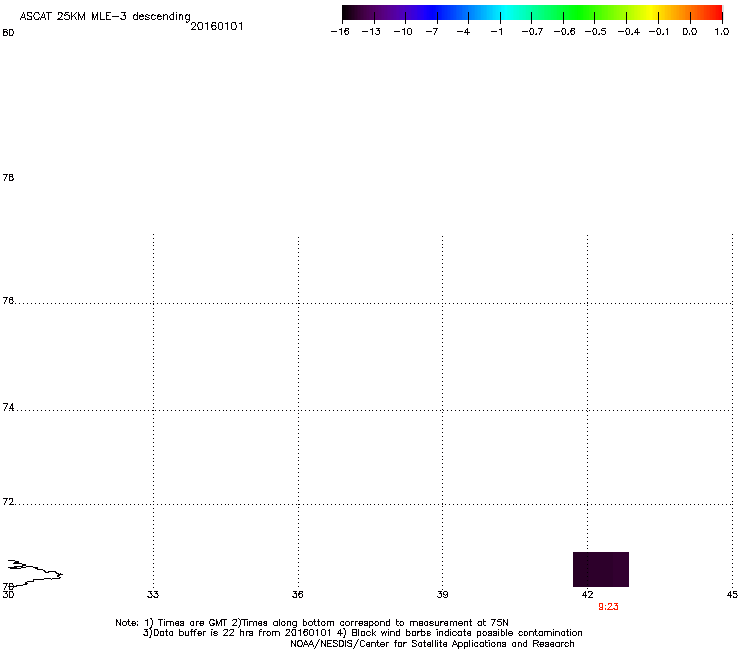This screenshot has height=650, width=740.
Task: Click the color scale value -10
Action: [x=403, y=32]
